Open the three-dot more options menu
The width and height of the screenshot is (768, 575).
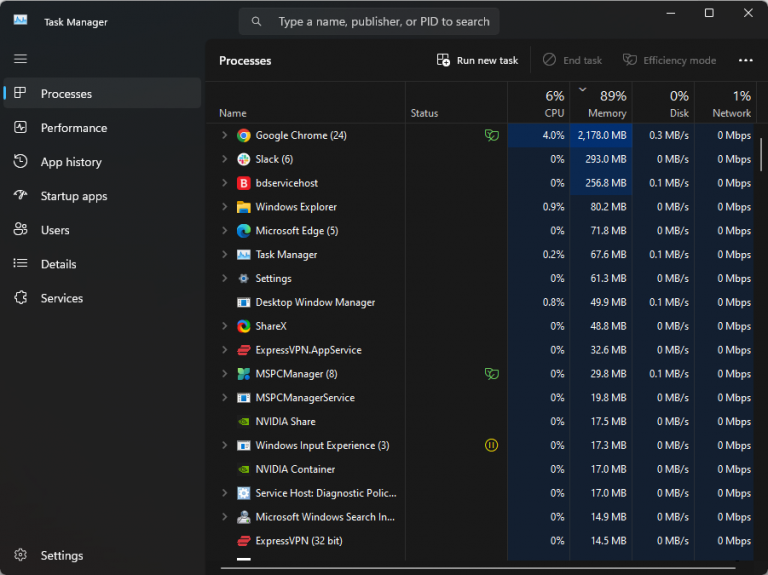[745, 60]
